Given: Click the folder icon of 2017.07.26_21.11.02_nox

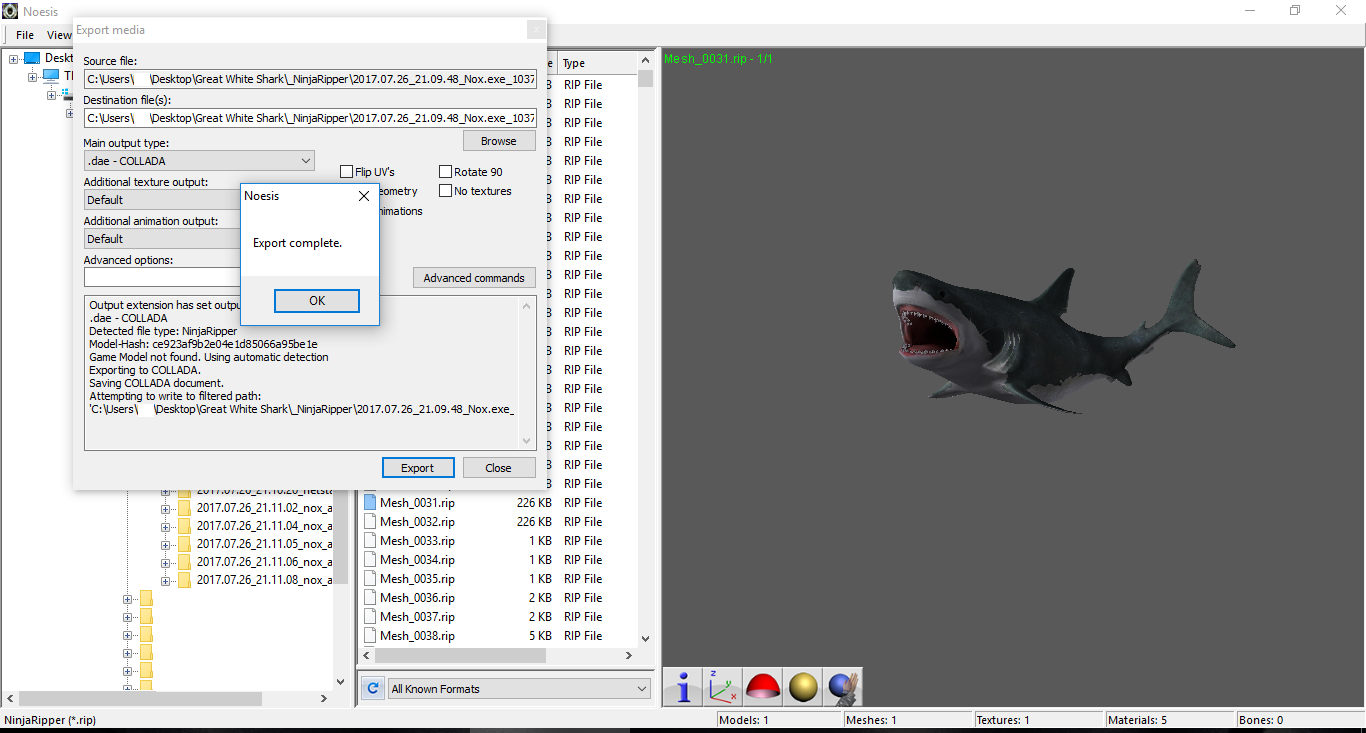Looking at the screenshot, I should coord(184,508).
